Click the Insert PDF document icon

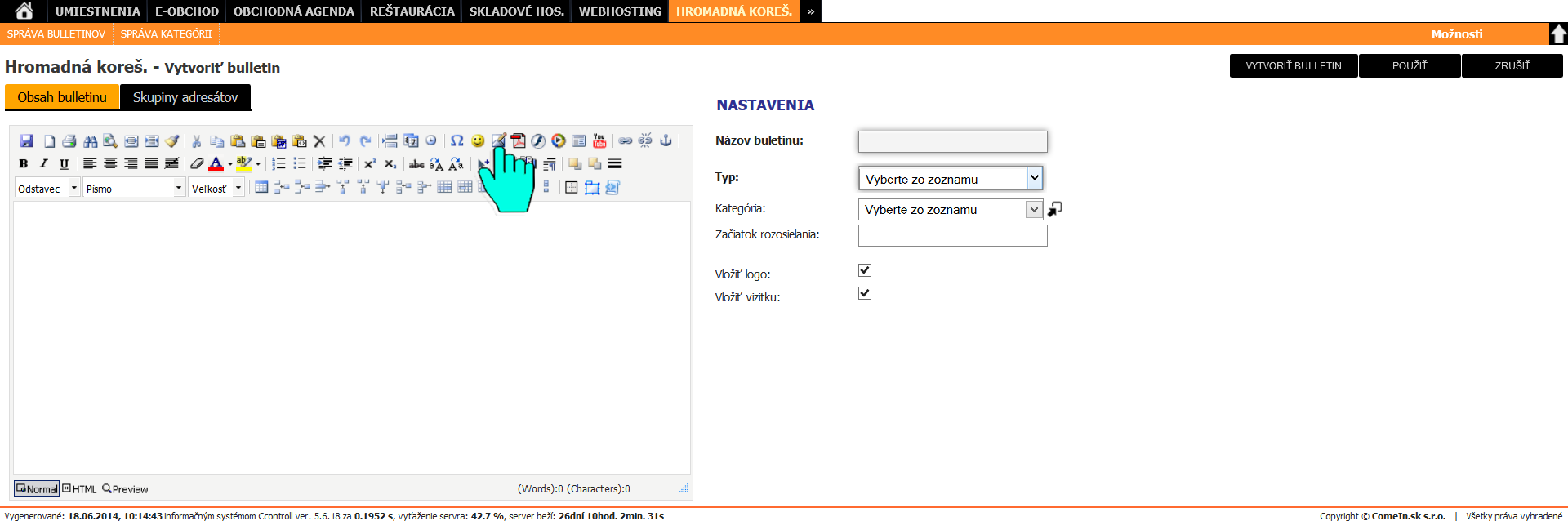(x=519, y=141)
